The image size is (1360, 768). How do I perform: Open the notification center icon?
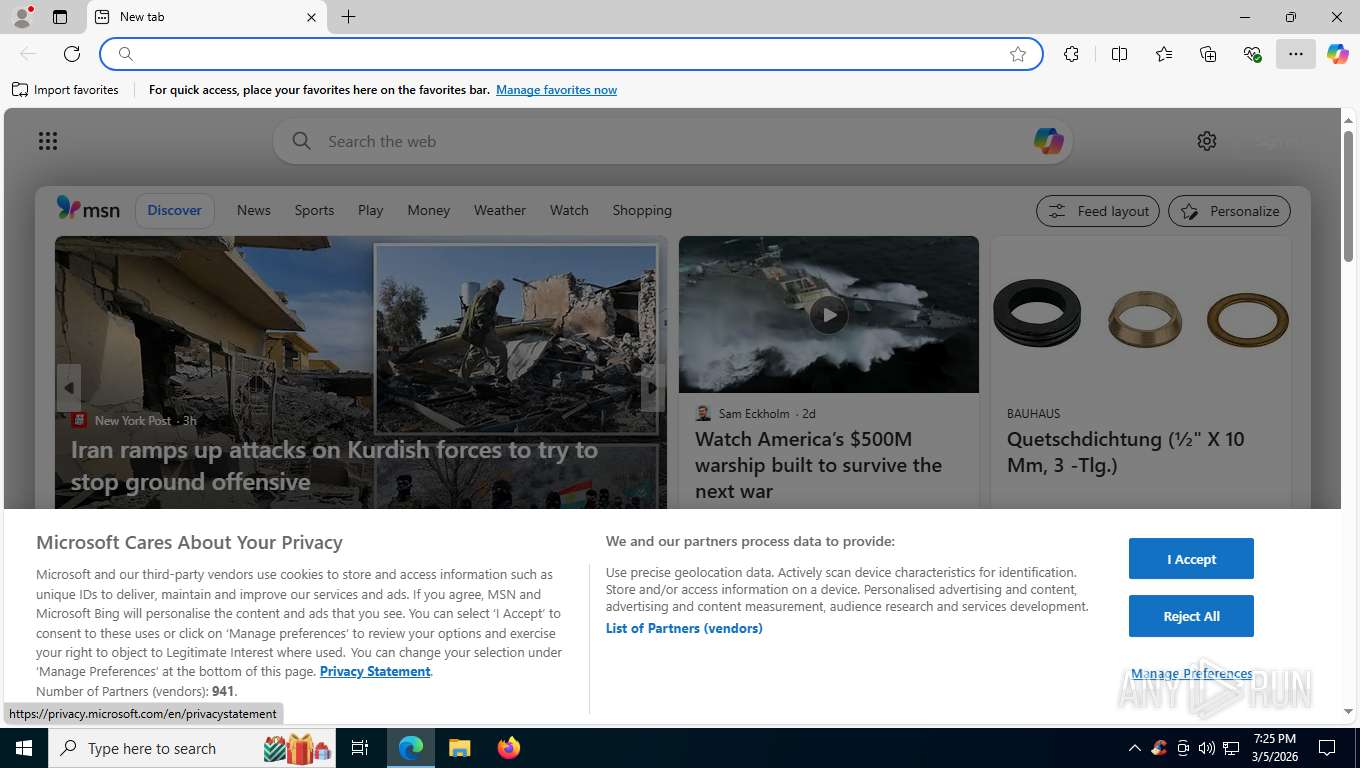[x=1327, y=748]
